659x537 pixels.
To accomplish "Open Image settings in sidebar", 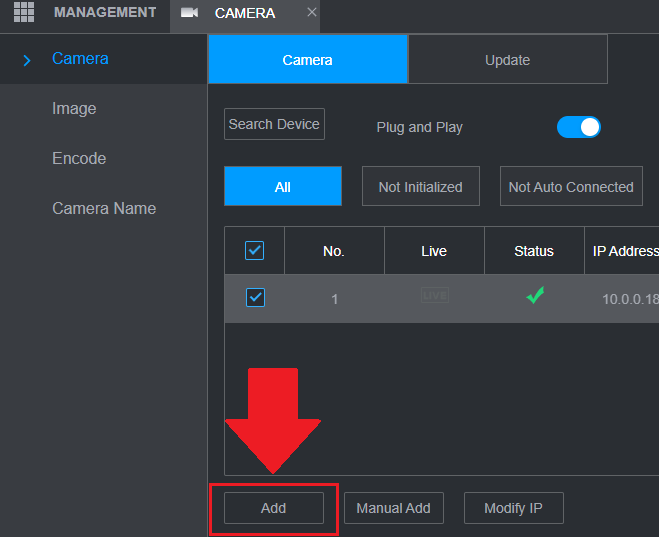I will point(74,108).
